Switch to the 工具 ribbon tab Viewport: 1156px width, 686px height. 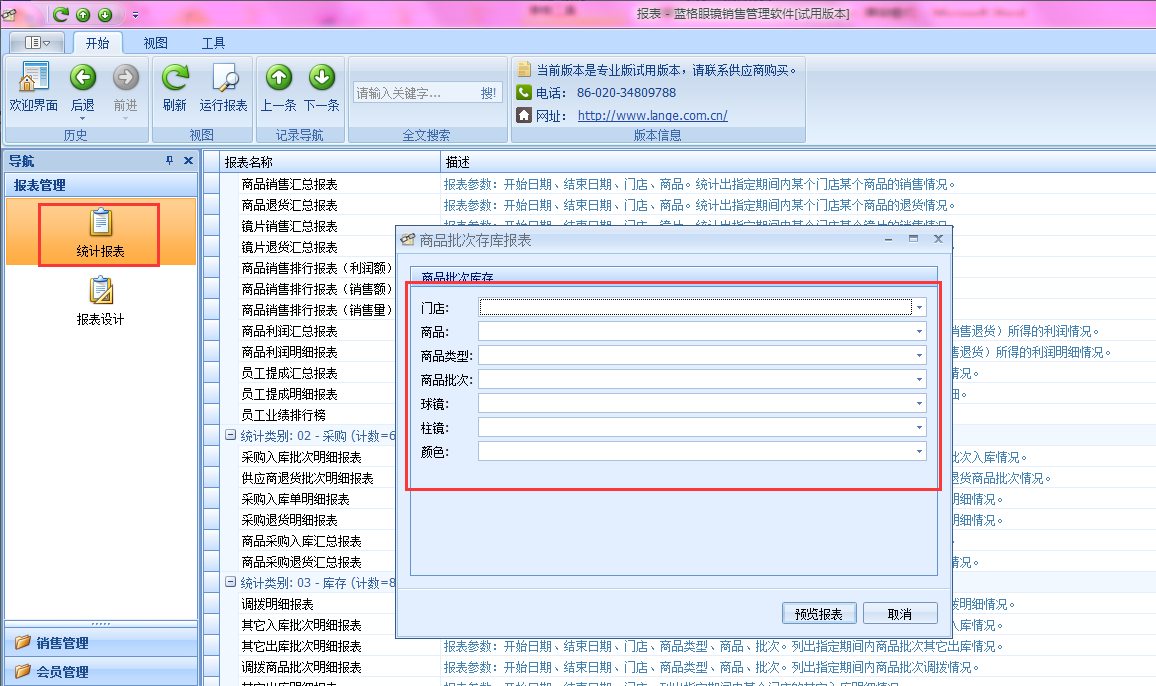point(213,43)
